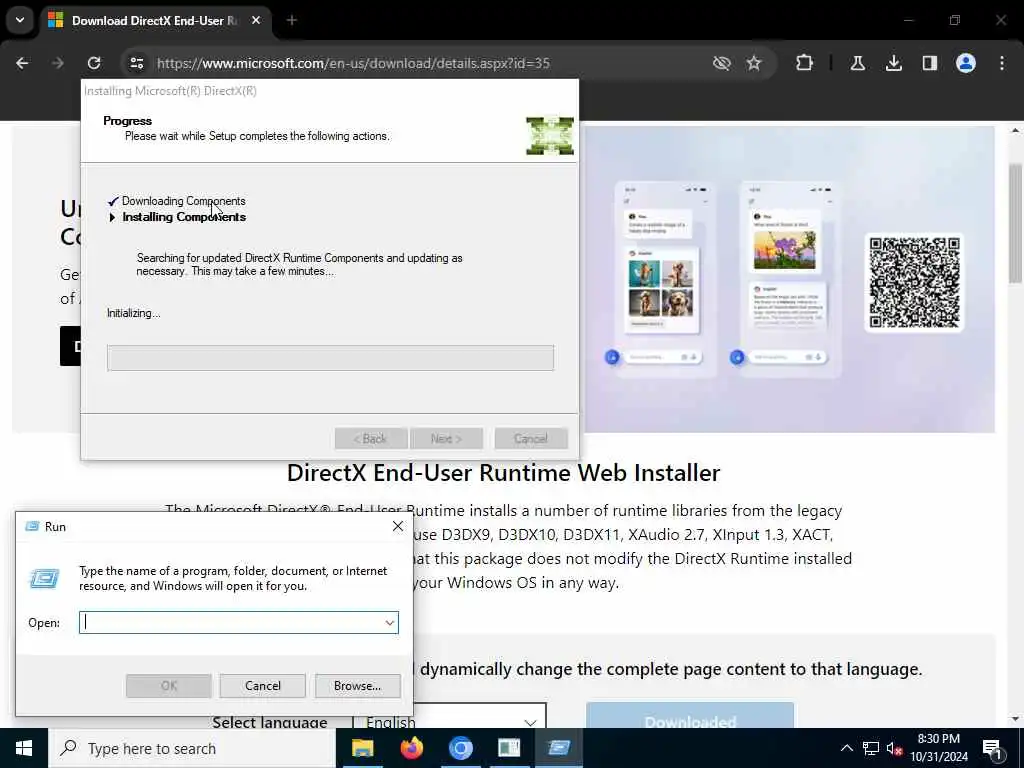Click Cancel in DirectX setup dialog

[x=531, y=438]
